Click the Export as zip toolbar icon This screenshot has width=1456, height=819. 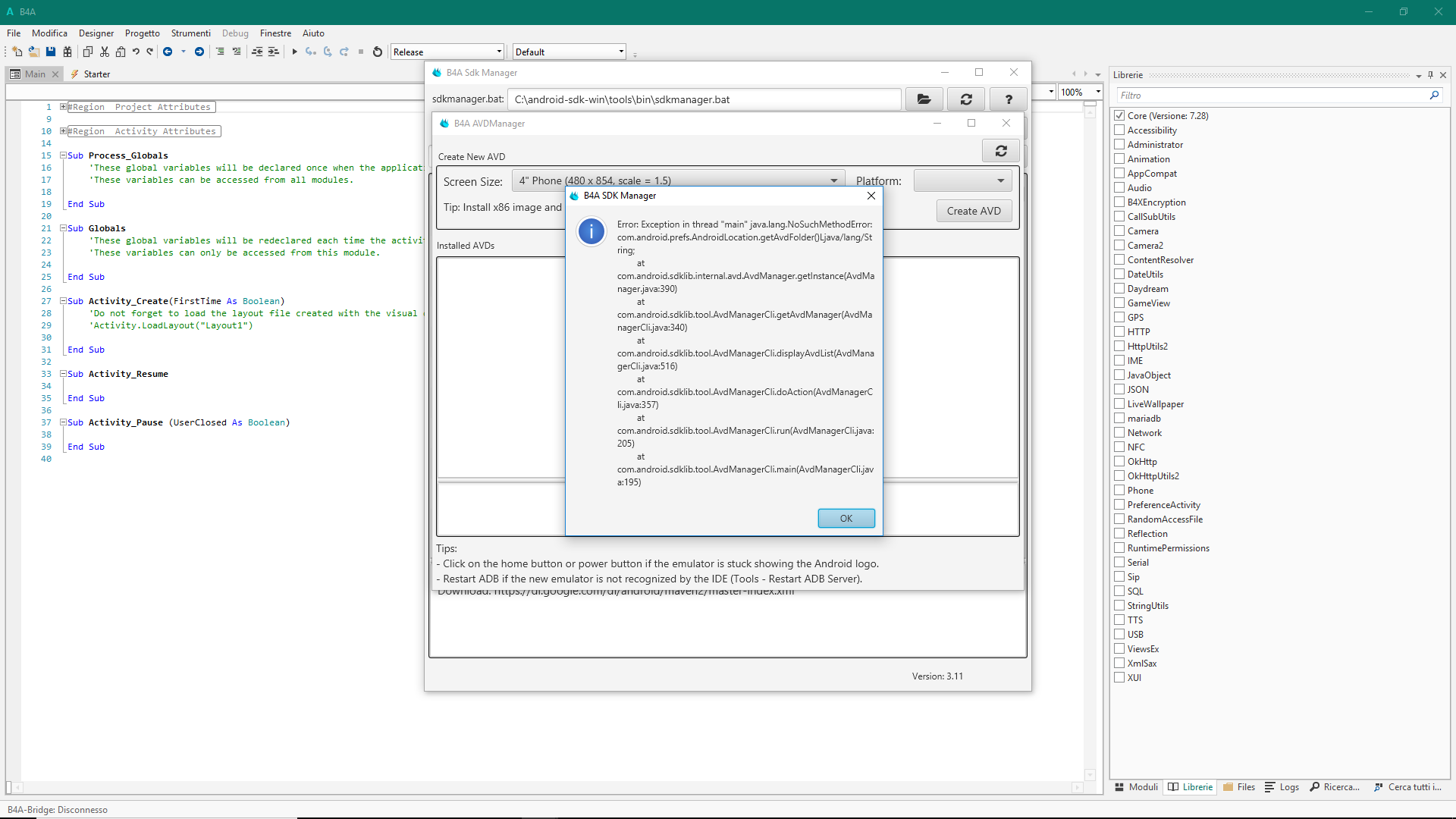point(67,52)
